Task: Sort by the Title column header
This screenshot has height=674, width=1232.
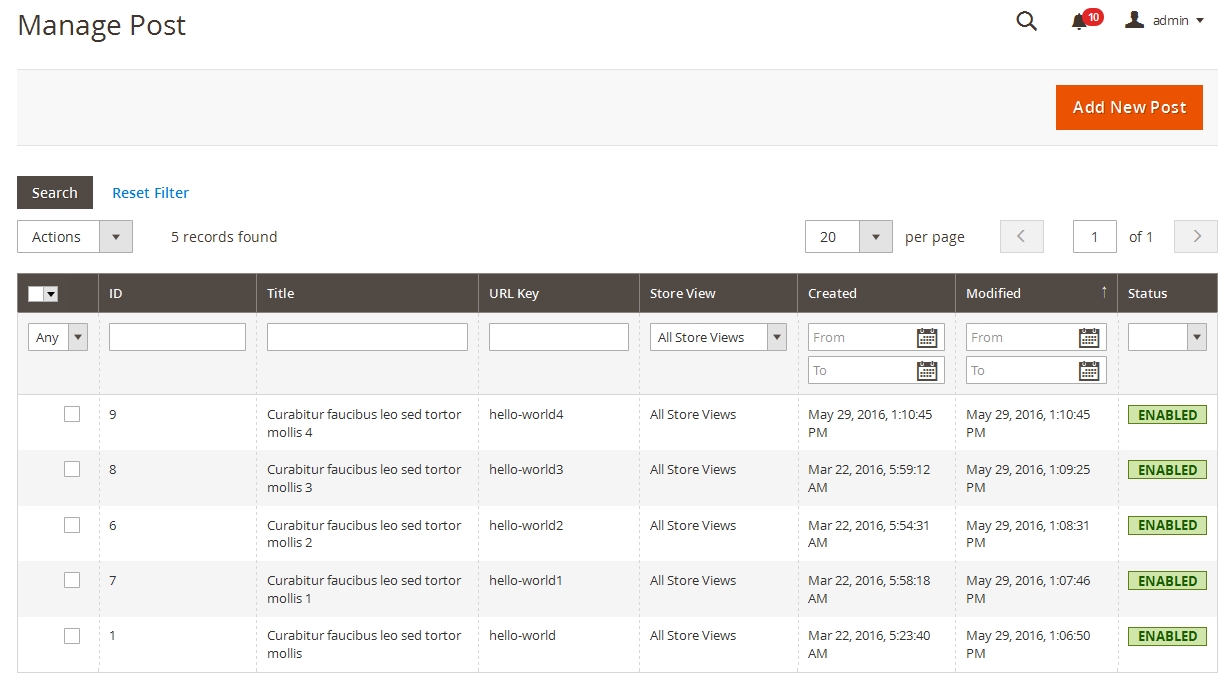Action: coord(281,293)
